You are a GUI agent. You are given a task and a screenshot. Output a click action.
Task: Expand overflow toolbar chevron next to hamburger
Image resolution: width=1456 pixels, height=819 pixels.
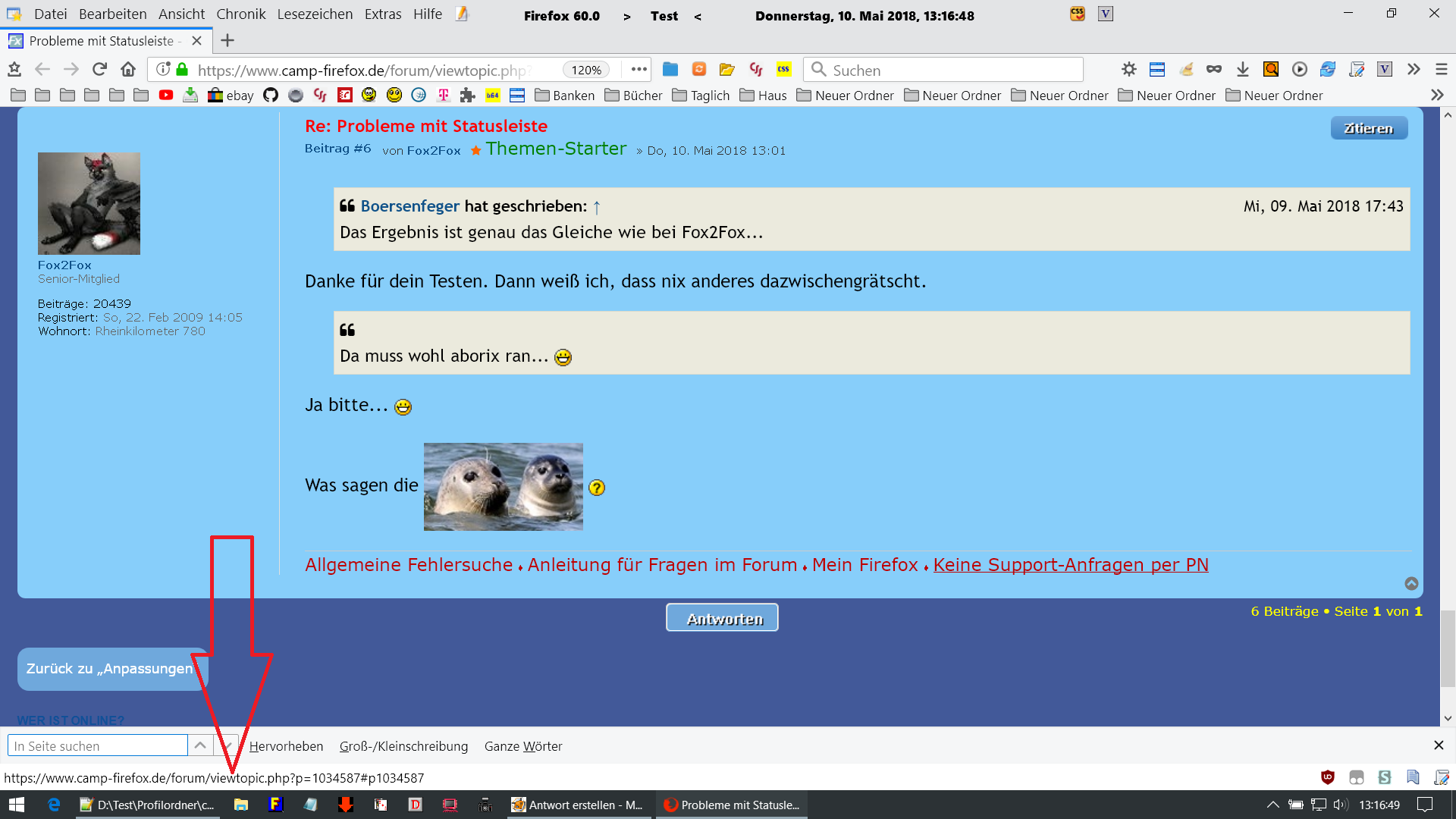point(1414,70)
